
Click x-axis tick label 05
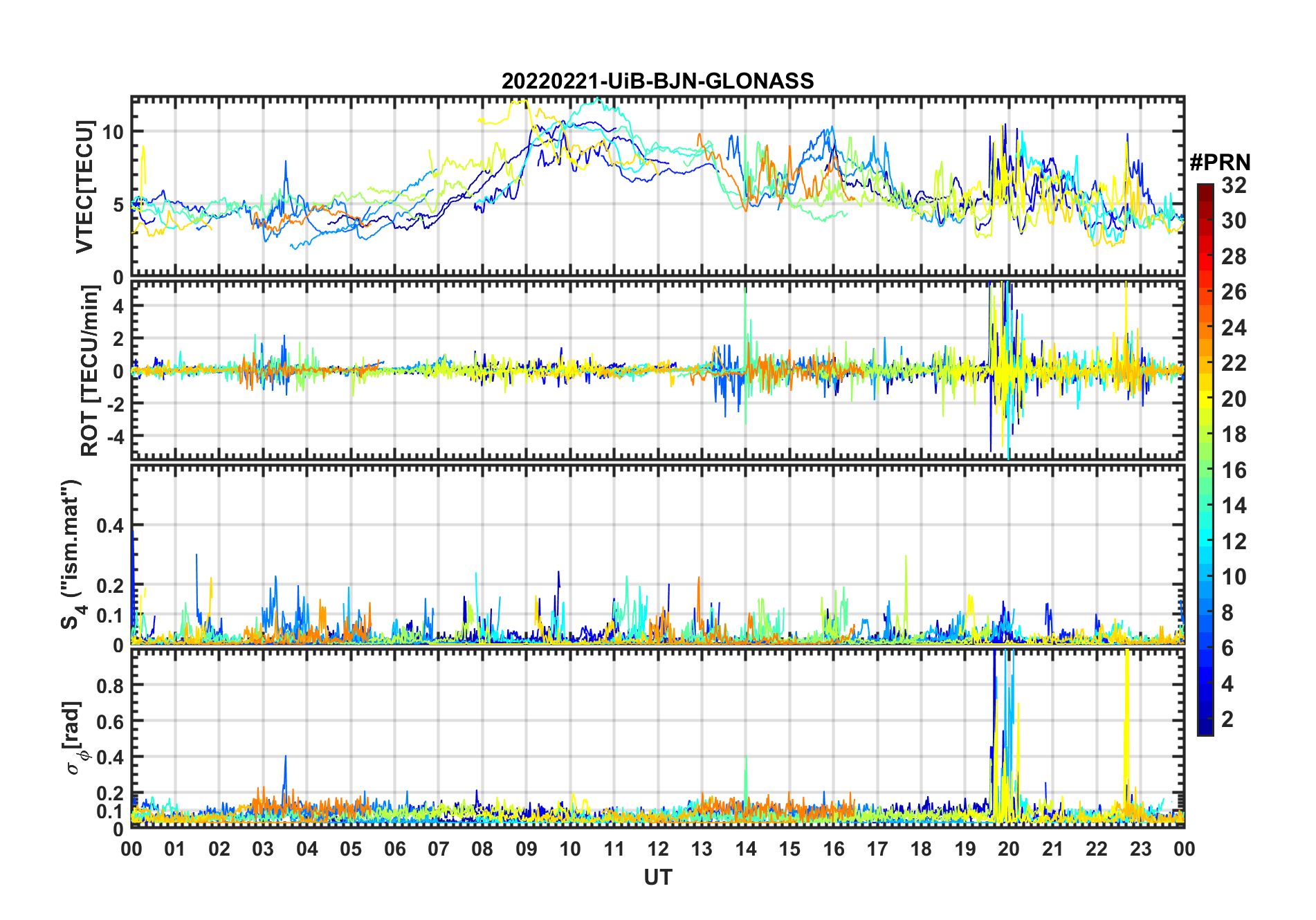pos(351,849)
